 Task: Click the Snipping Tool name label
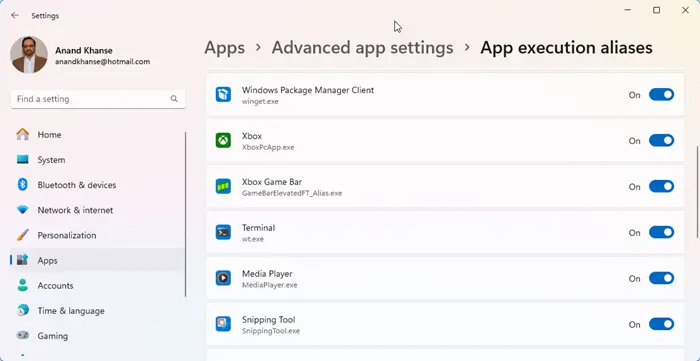point(269,320)
